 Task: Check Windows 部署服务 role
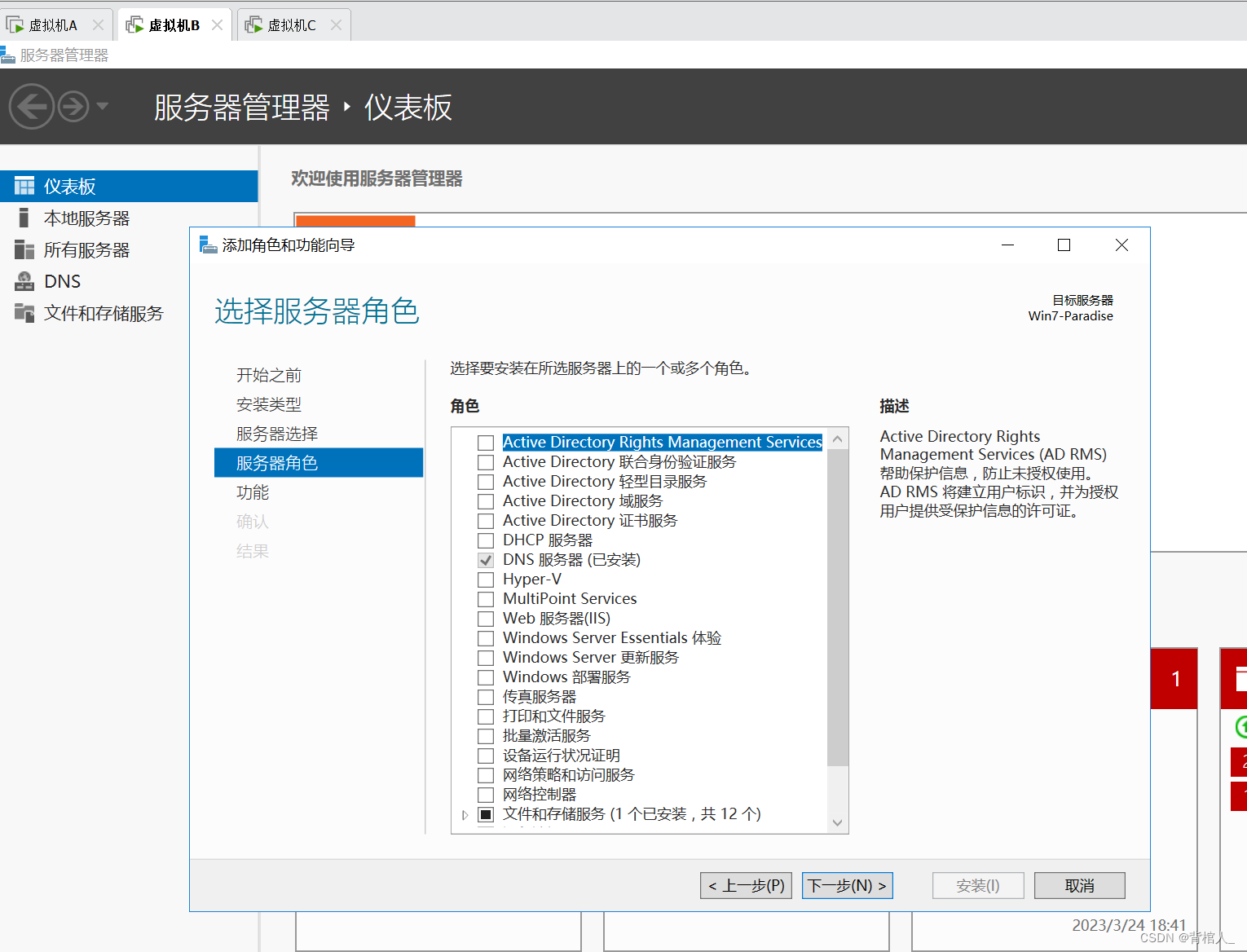click(x=486, y=677)
